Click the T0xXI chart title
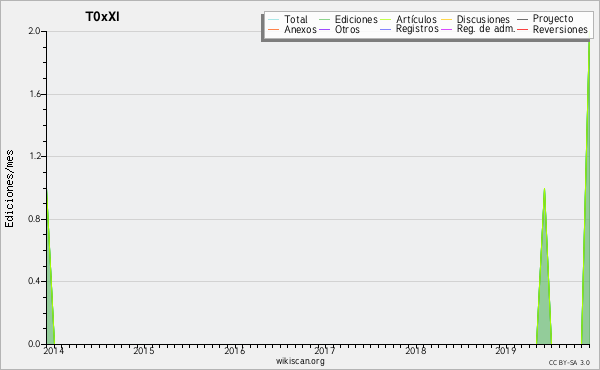Image resolution: width=600 pixels, height=370 pixels. point(102,17)
